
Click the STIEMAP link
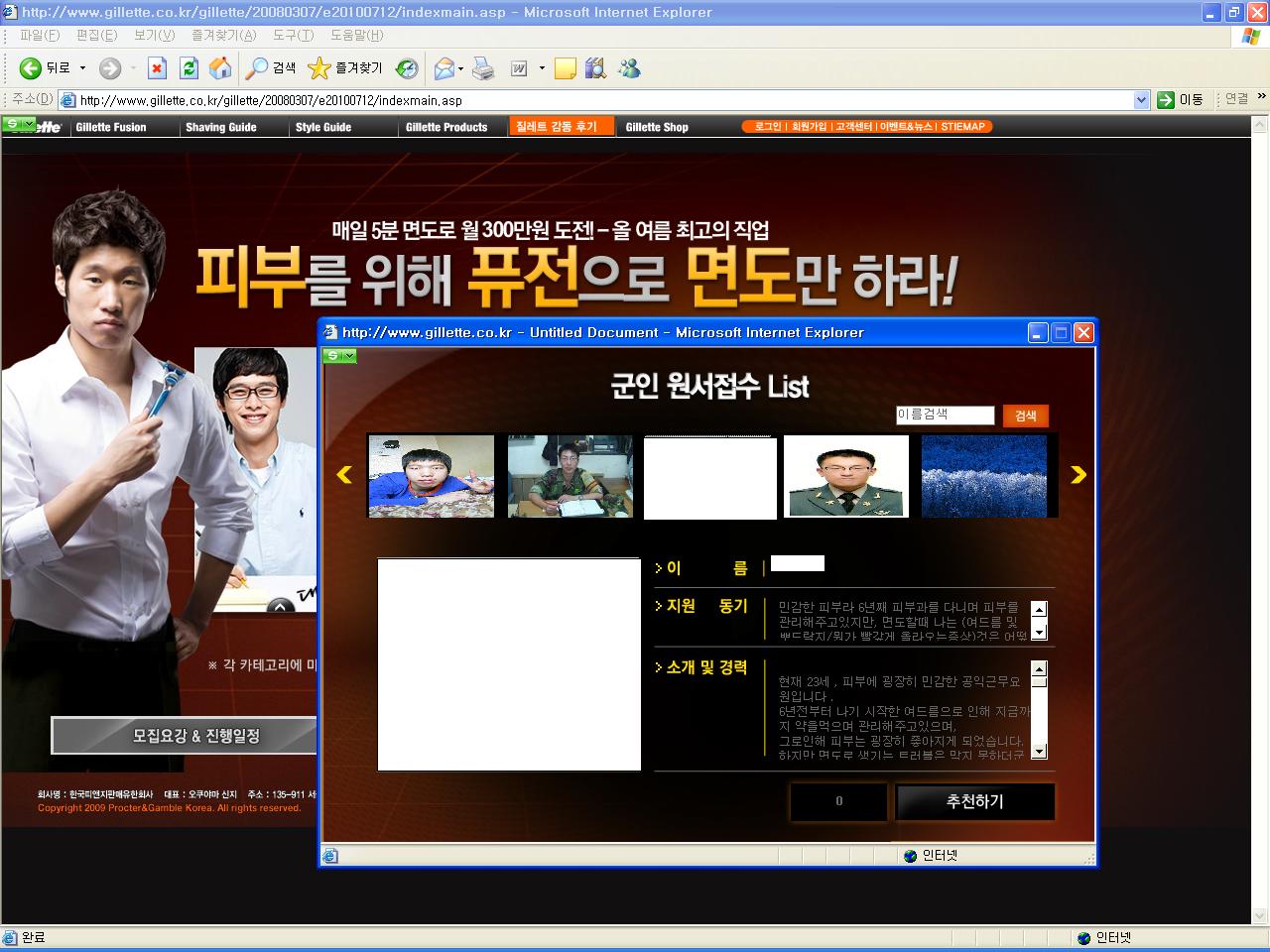tap(962, 127)
